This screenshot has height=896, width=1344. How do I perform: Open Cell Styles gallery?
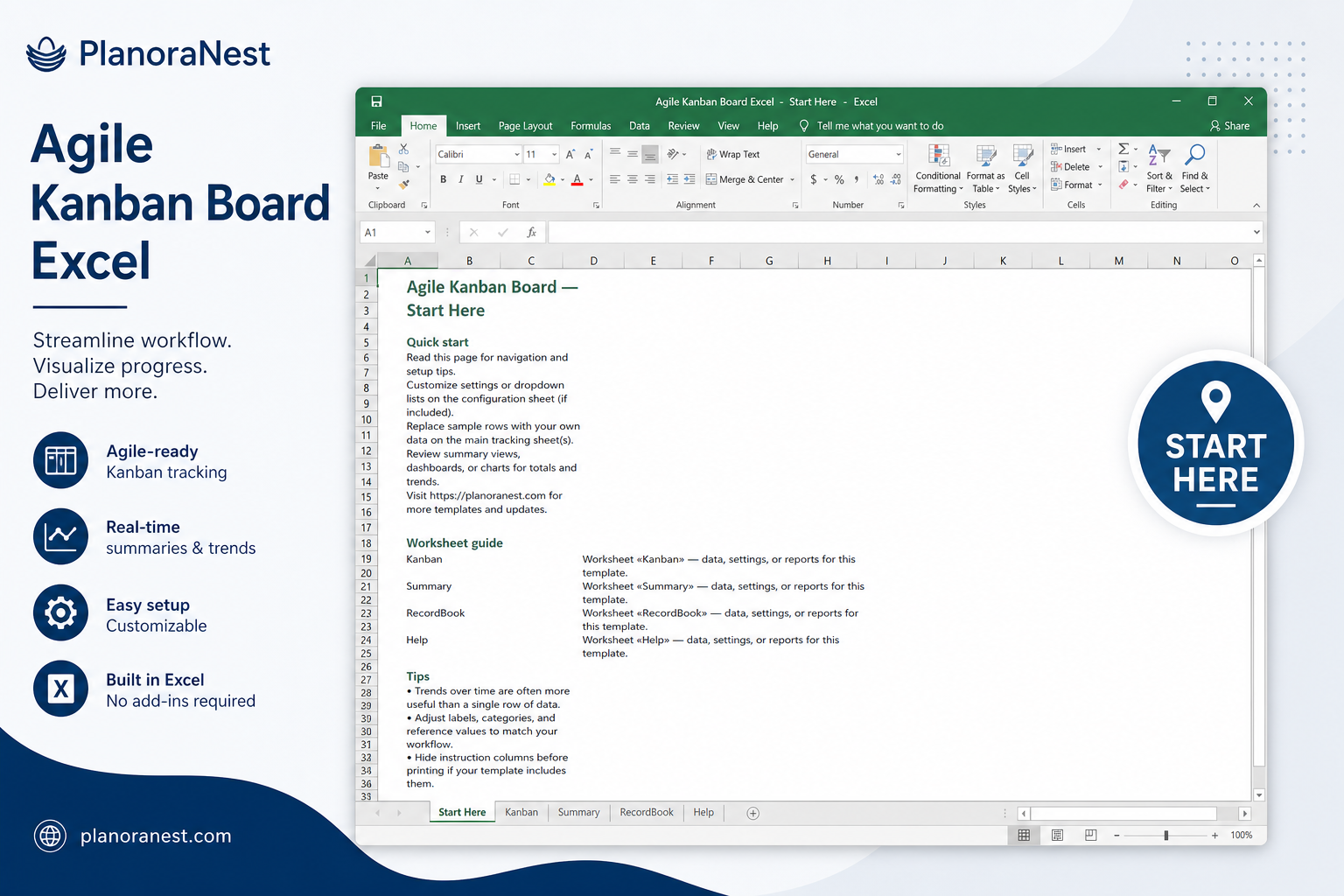pos(1022,169)
